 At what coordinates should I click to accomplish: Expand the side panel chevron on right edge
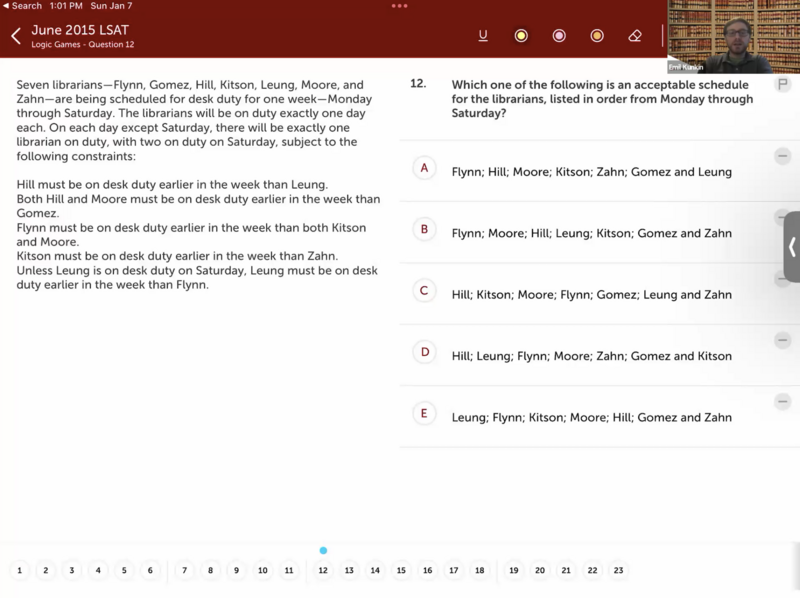[791, 247]
